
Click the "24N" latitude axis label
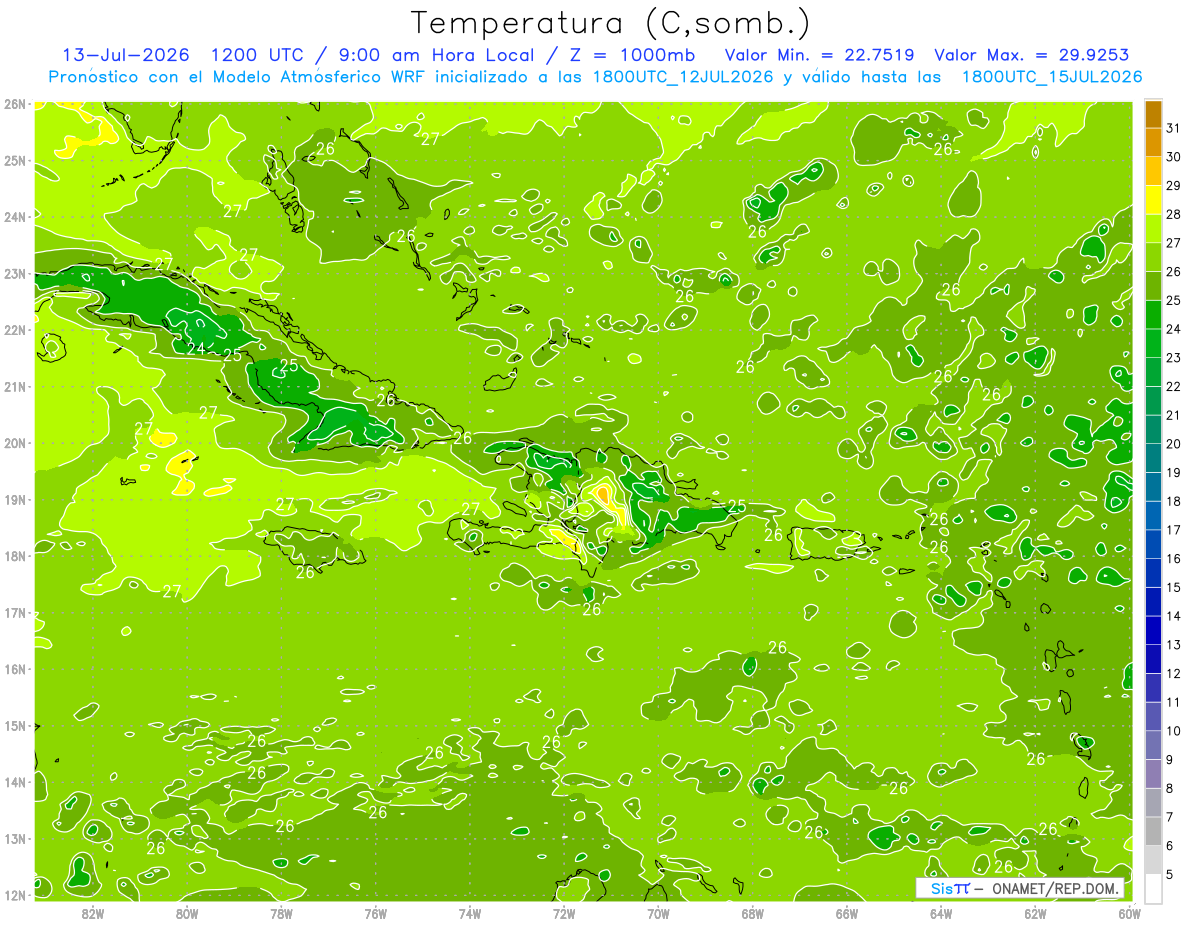[14, 217]
